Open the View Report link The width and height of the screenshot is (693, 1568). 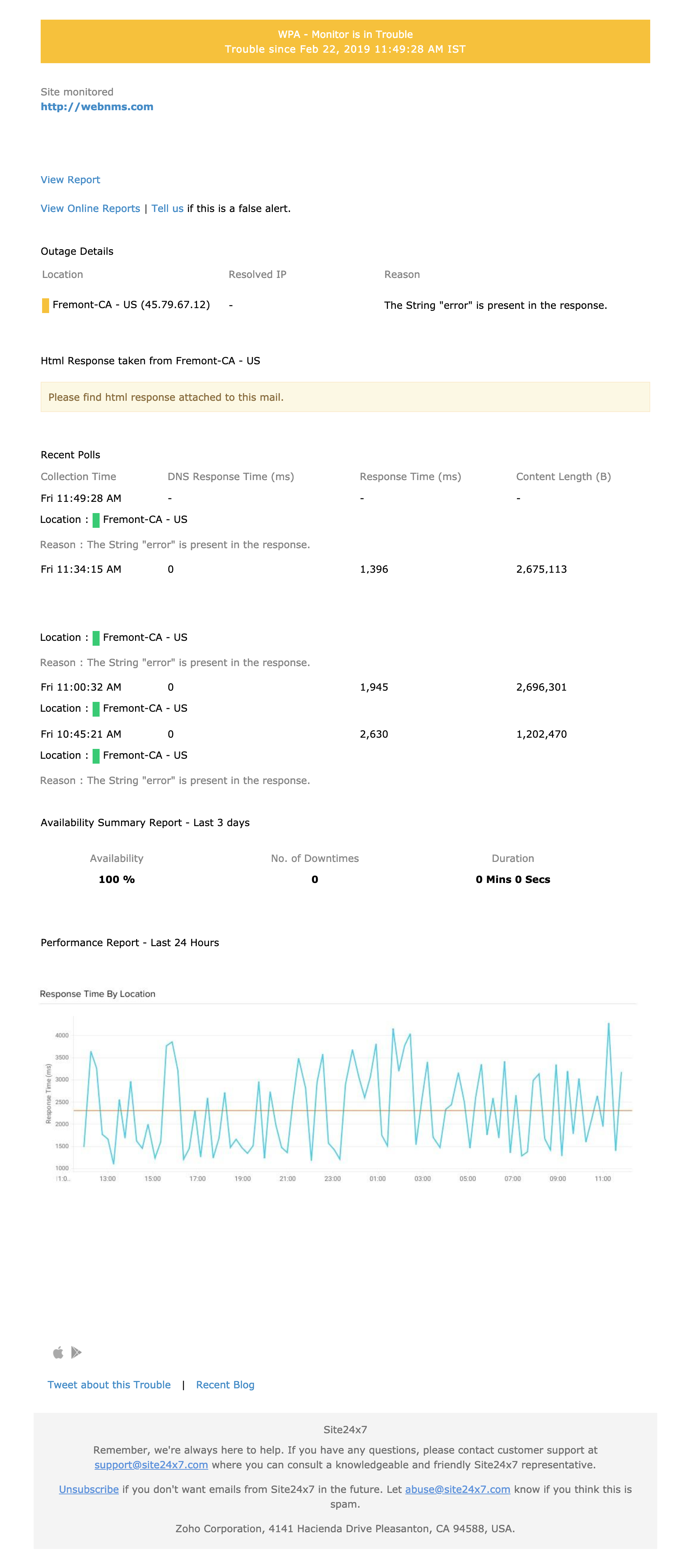coord(70,180)
